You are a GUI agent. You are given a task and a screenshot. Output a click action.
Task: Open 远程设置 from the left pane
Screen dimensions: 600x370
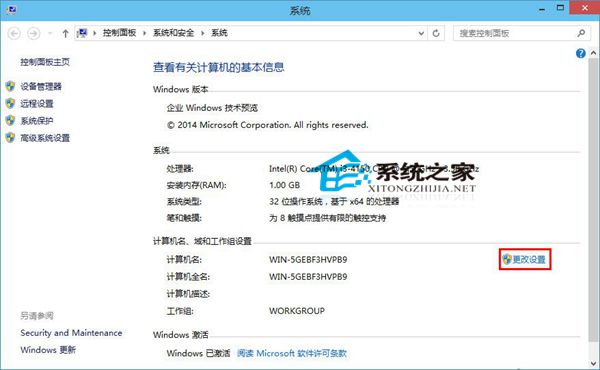pos(37,104)
